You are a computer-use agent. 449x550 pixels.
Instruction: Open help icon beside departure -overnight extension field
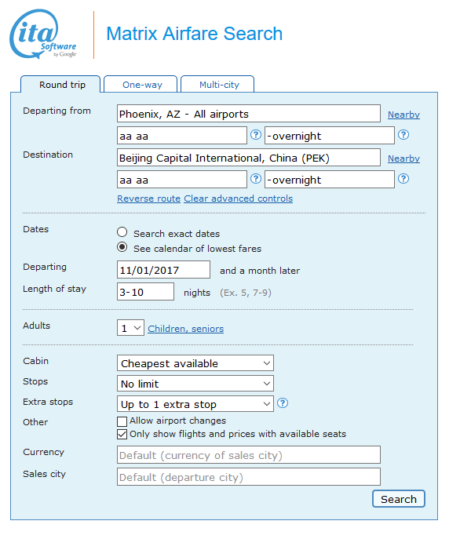tap(403, 135)
